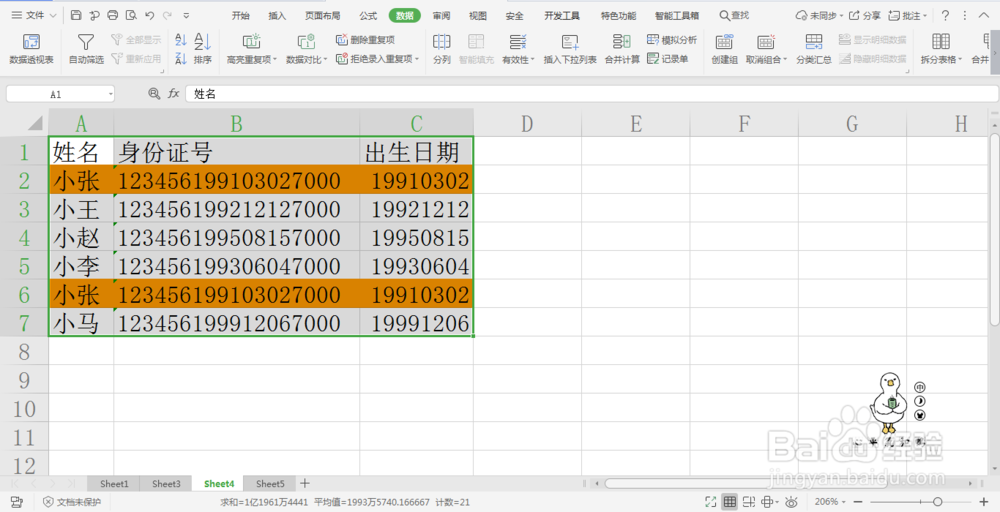Open the 页面布局 ribbon tab
1000x512 pixels.
[322, 15]
